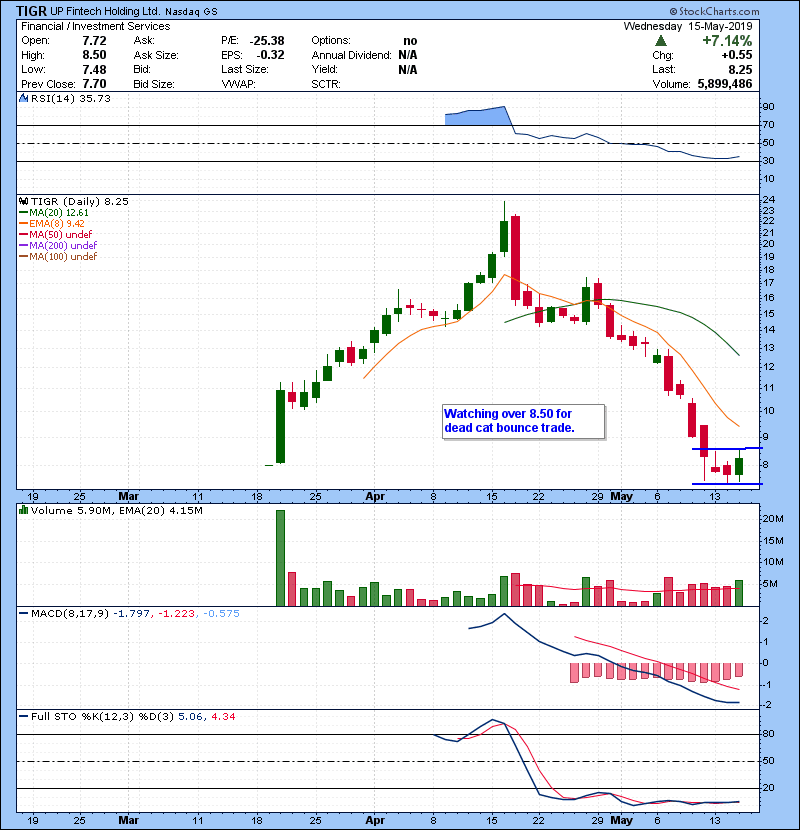This screenshot has height=830, width=800.
Task: Click the Volume 5.90M, EMA(20) 4.15M label
Action: pyautogui.click(x=116, y=510)
